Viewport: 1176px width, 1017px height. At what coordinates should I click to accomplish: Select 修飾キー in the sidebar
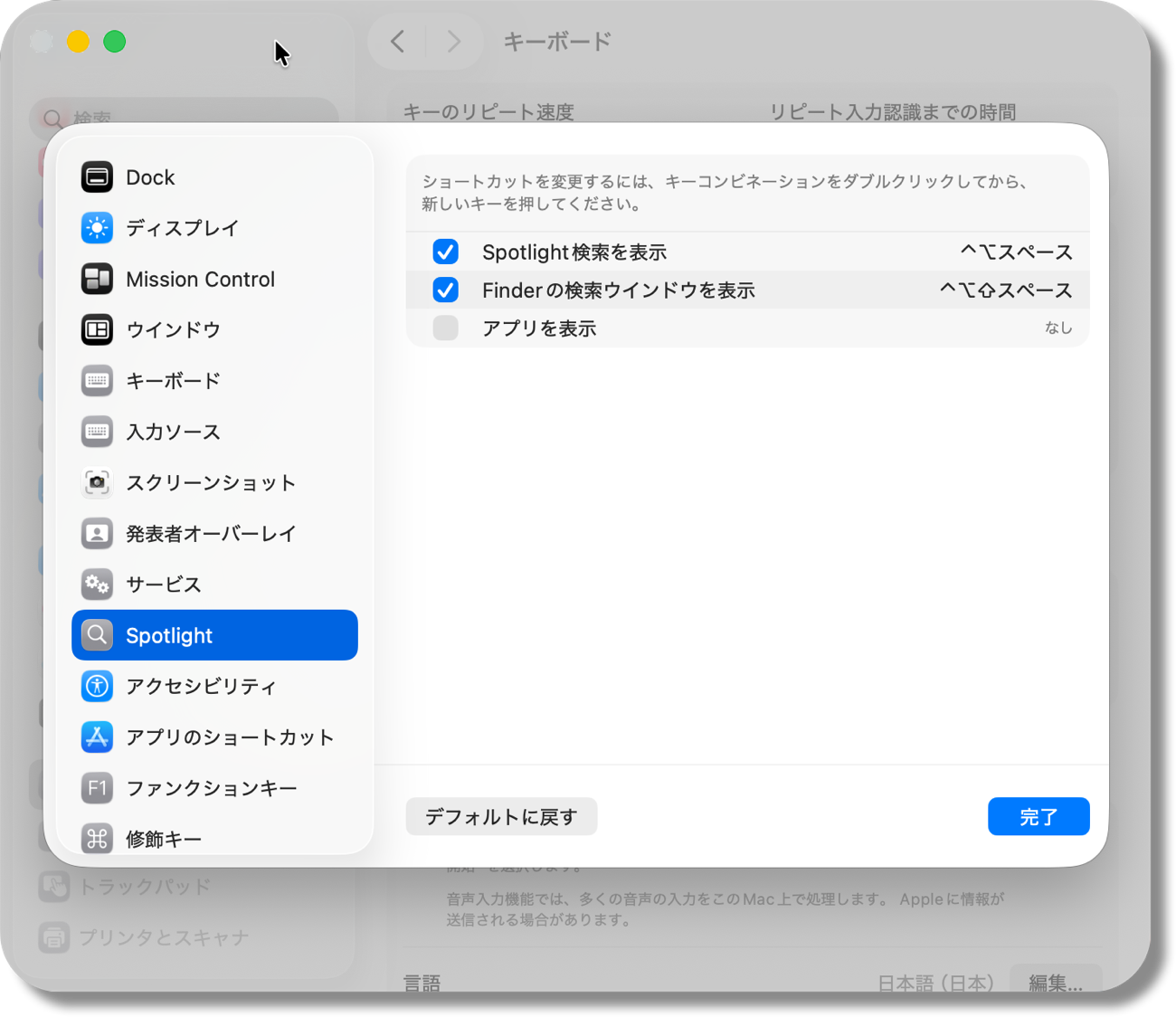[166, 839]
